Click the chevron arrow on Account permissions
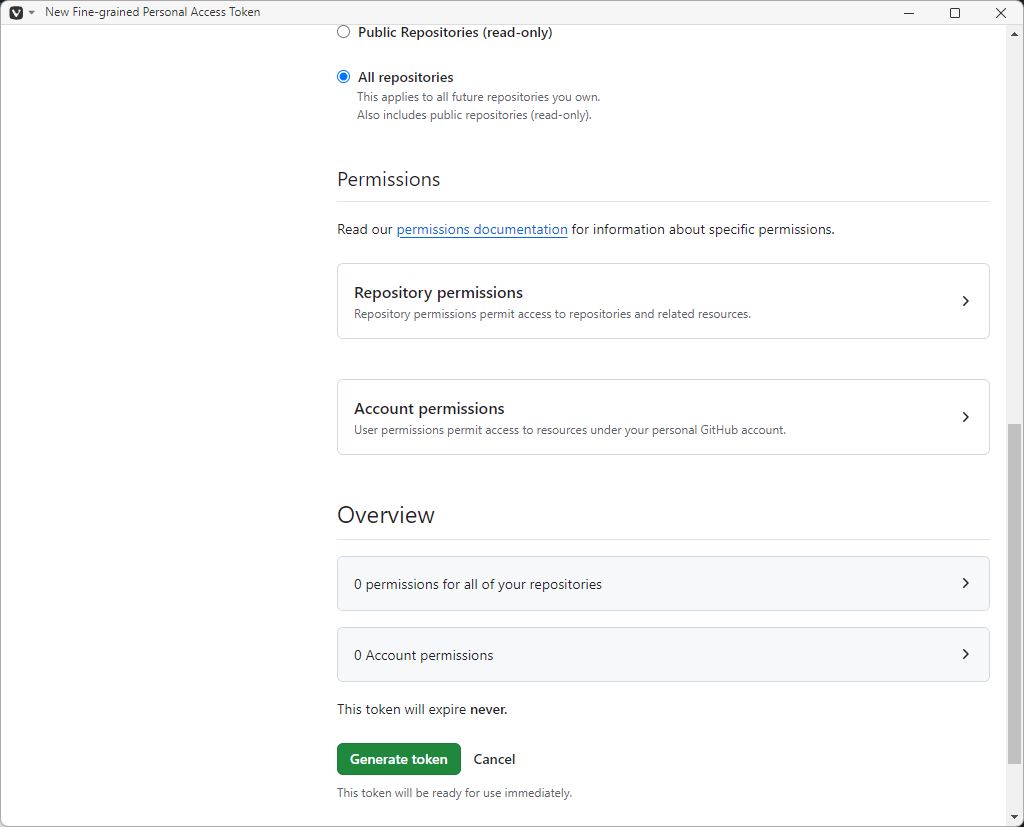 pyautogui.click(x=965, y=417)
